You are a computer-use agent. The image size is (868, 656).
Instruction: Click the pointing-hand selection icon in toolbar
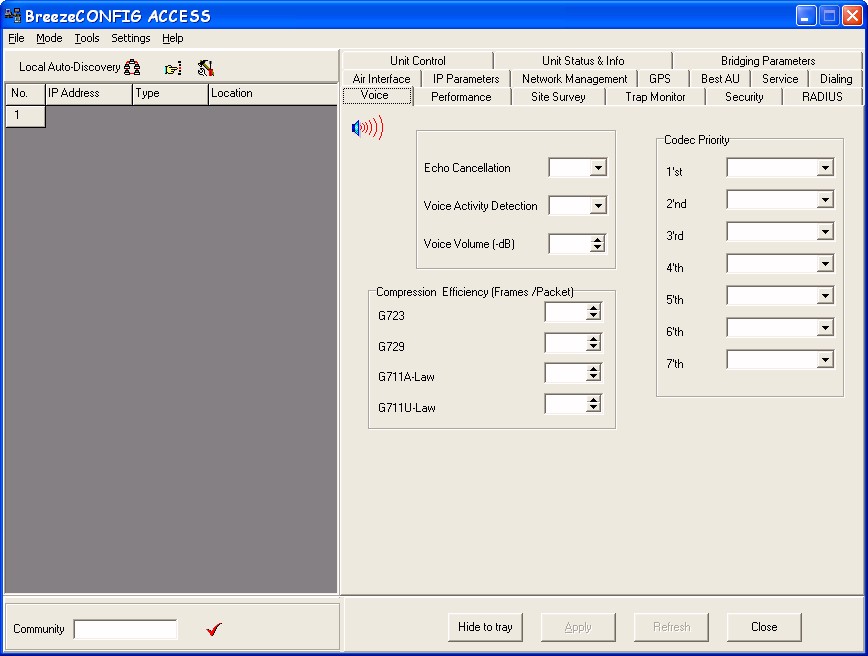pyautogui.click(x=173, y=68)
